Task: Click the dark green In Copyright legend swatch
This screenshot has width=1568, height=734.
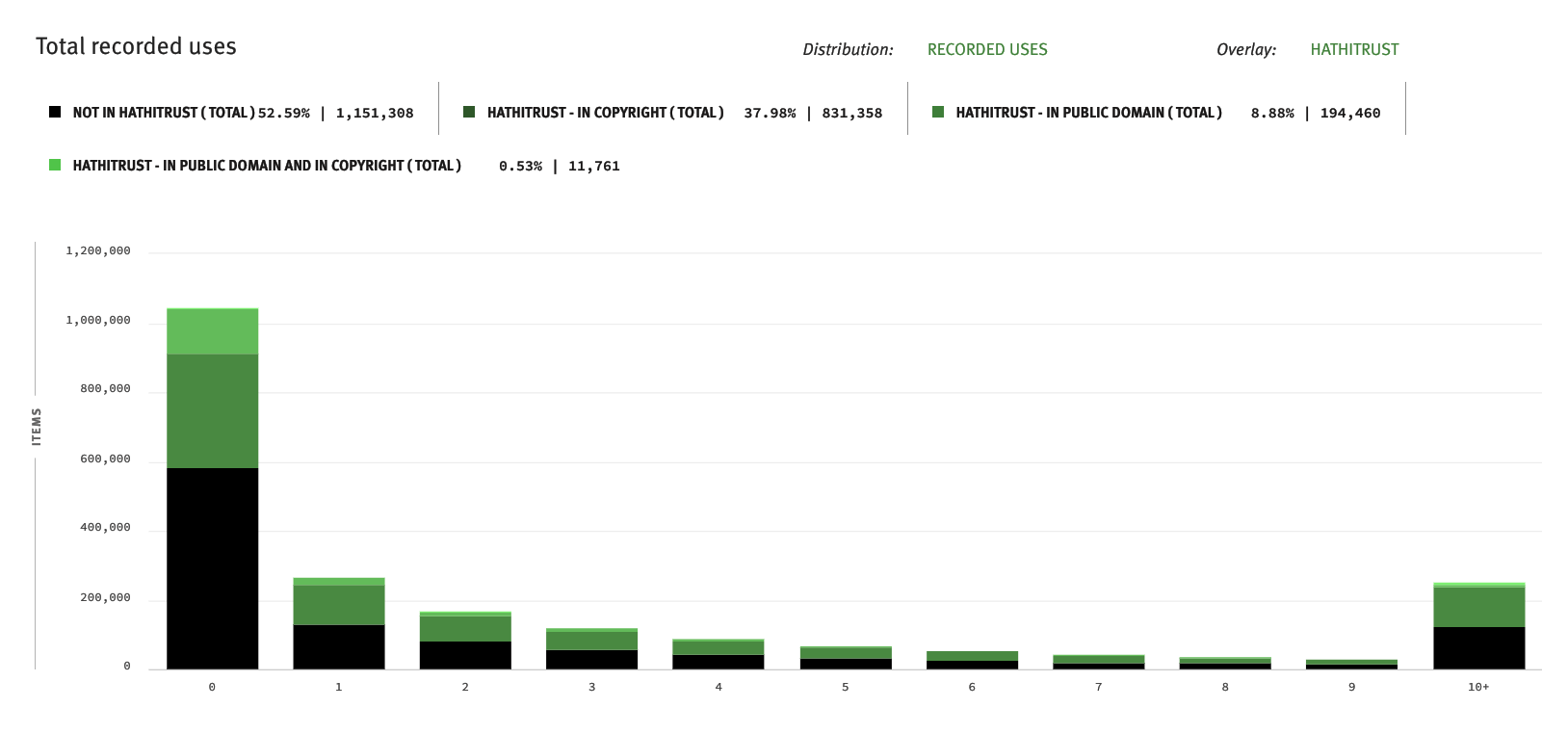Action: [x=469, y=112]
